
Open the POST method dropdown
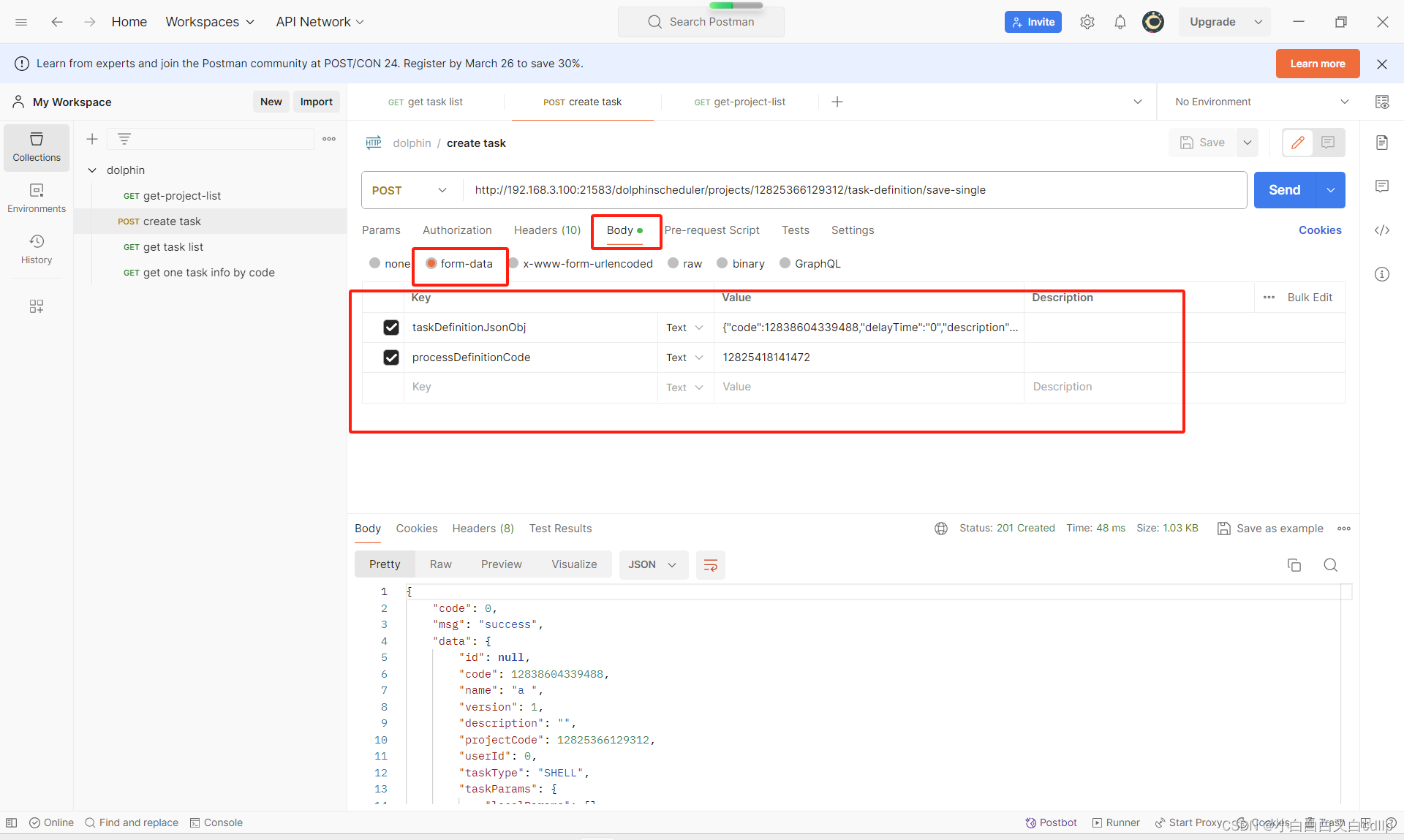pyautogui.click(x=409, y=190)
